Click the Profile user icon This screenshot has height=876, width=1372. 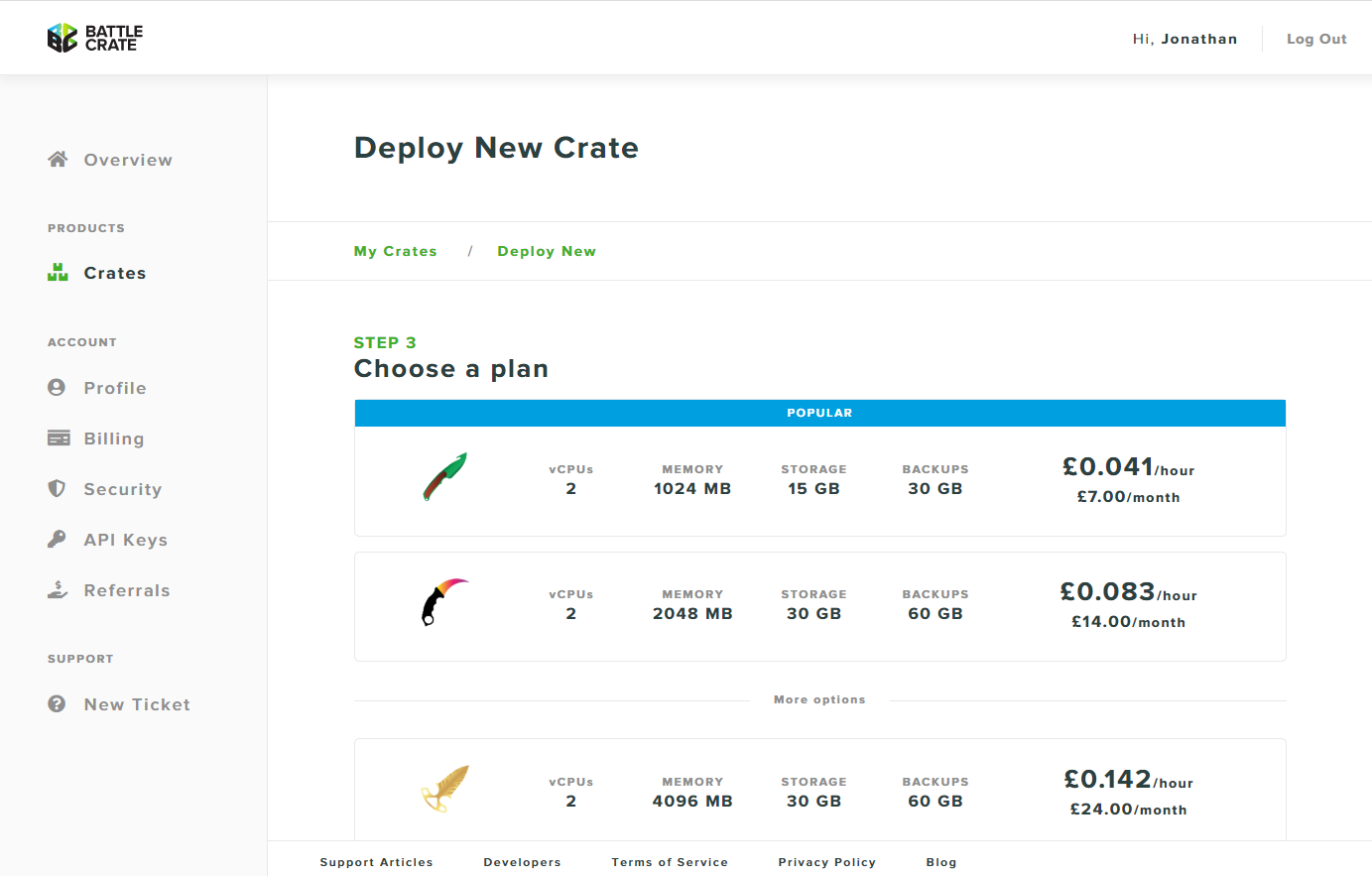(x=57, y=387)
